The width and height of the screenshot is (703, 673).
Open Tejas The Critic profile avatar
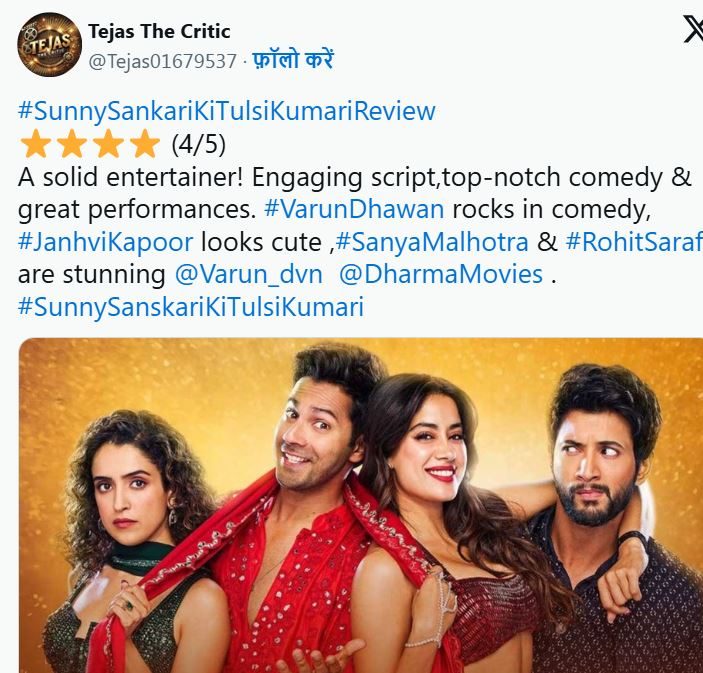(x=49, y=44)
